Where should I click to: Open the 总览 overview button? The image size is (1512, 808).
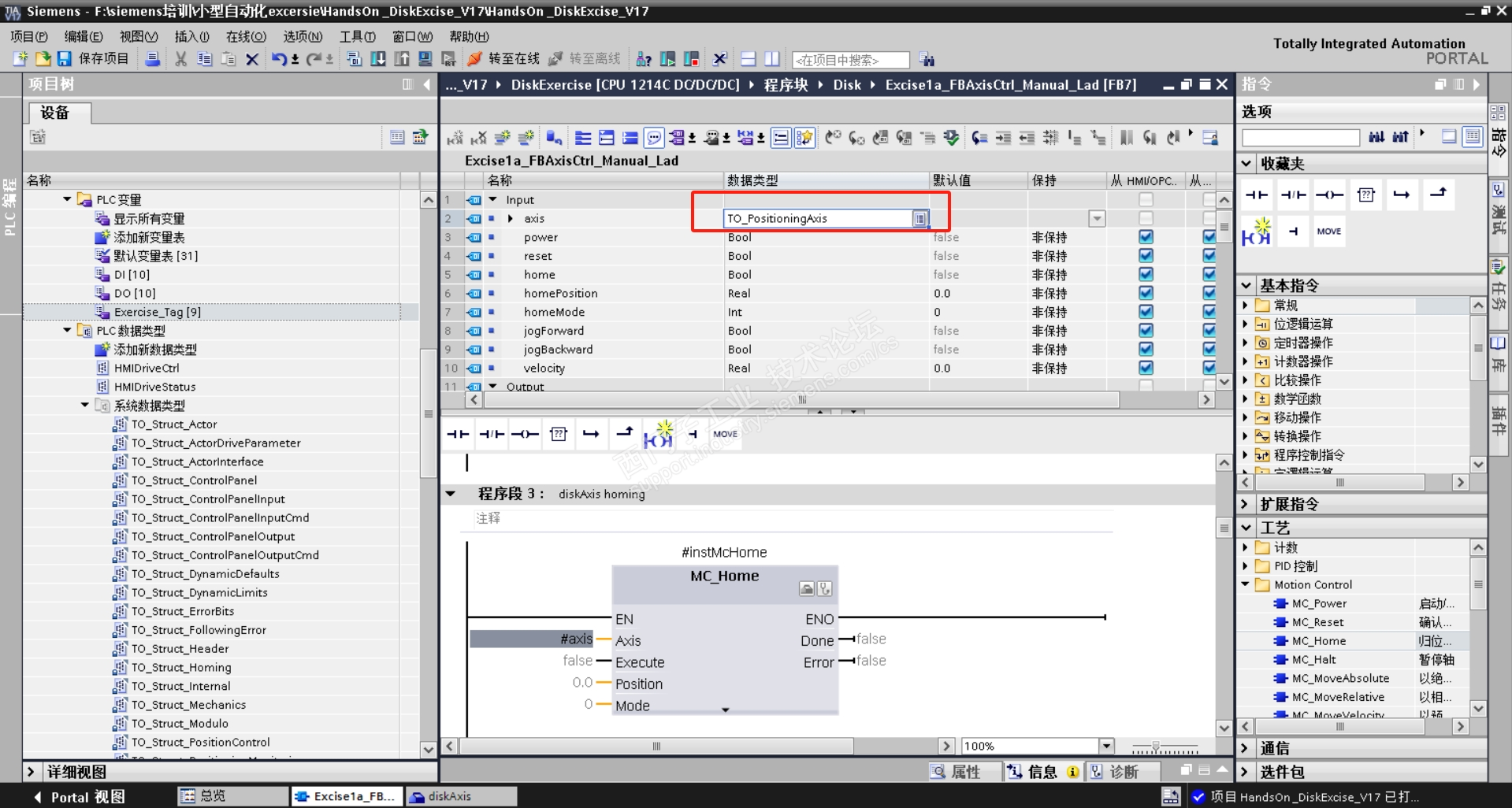[x=233, y=796]
